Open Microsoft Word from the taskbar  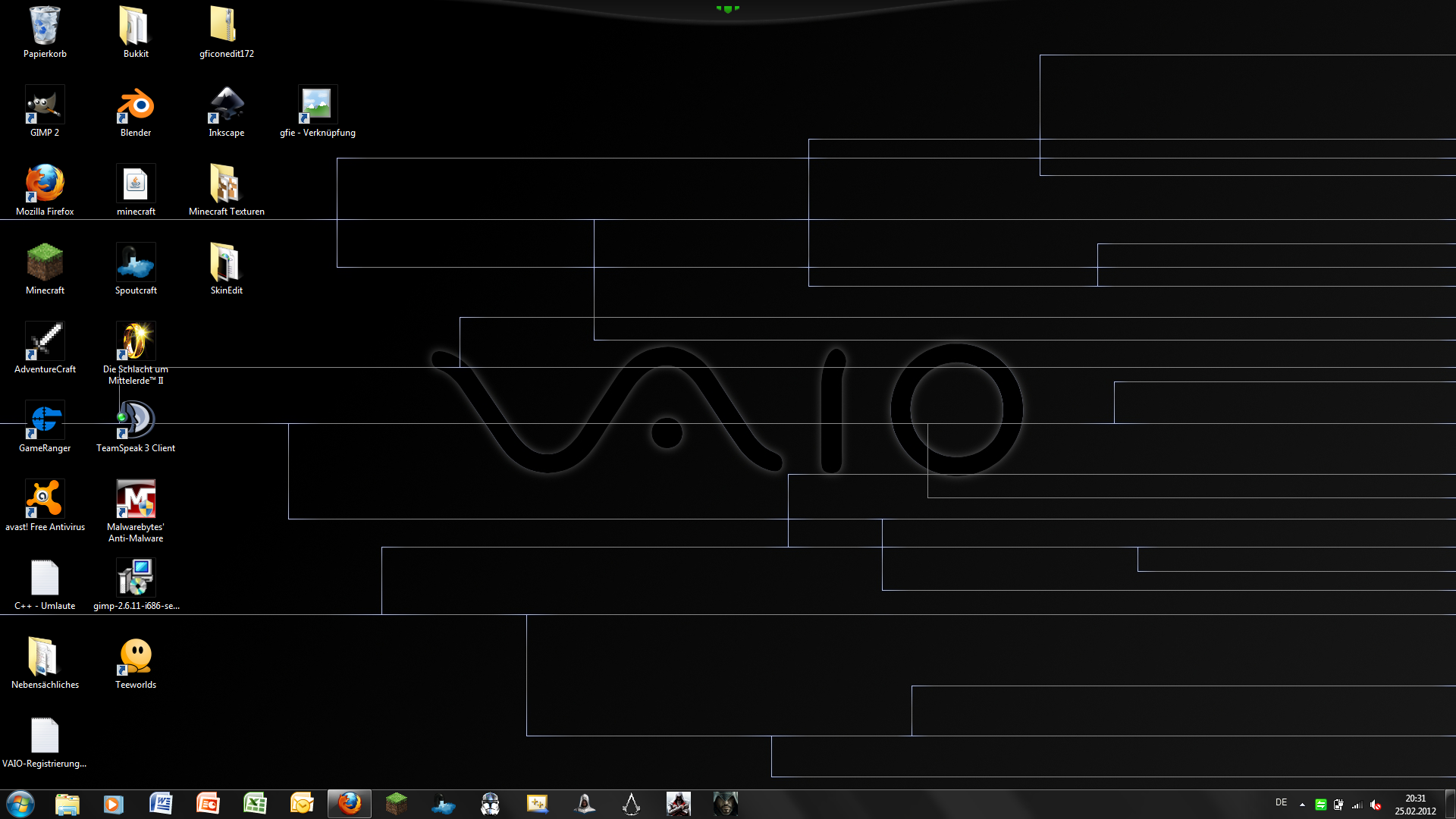[x=161, y=804]
